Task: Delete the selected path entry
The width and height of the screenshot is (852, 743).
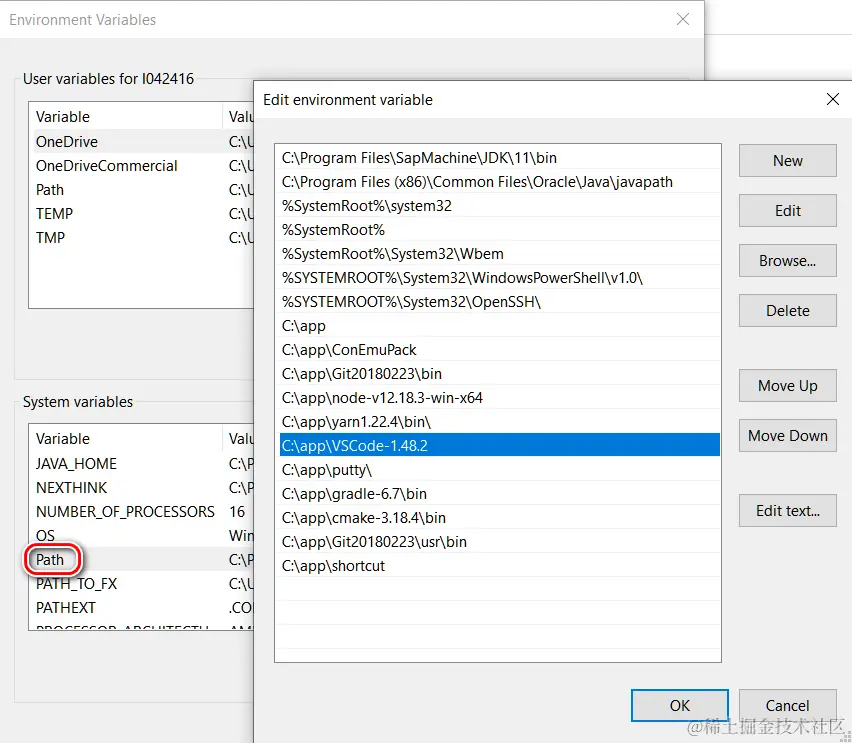Action: [x=787, y=310]
